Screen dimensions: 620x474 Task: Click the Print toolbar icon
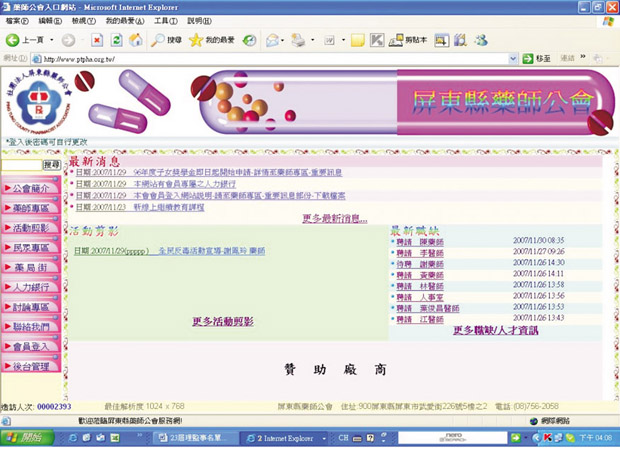coord(298,40)
